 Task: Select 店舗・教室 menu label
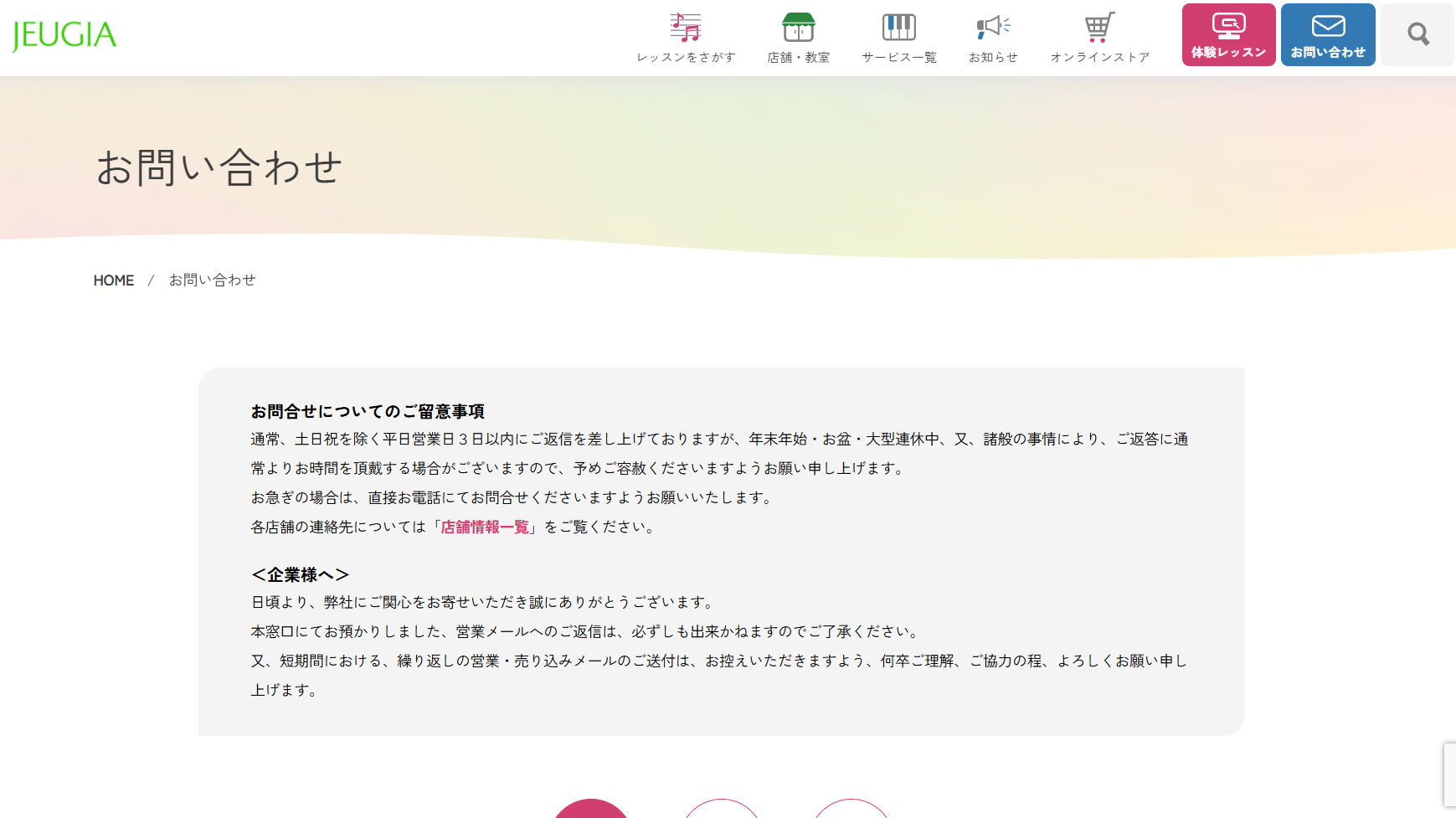(x=799, y=57)
